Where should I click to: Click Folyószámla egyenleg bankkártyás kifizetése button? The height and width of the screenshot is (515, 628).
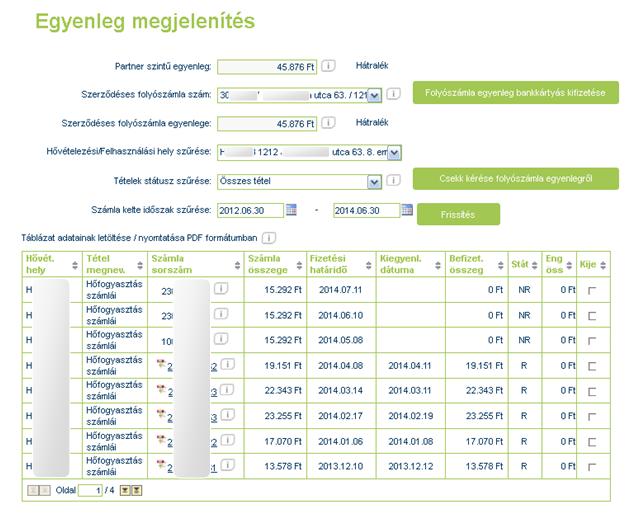click(515, 93)
